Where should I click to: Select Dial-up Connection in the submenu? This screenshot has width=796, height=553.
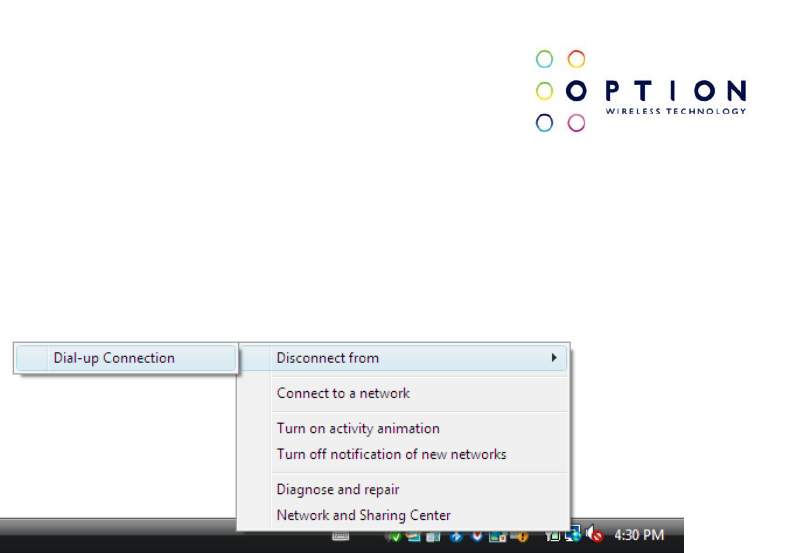[126, 358]
